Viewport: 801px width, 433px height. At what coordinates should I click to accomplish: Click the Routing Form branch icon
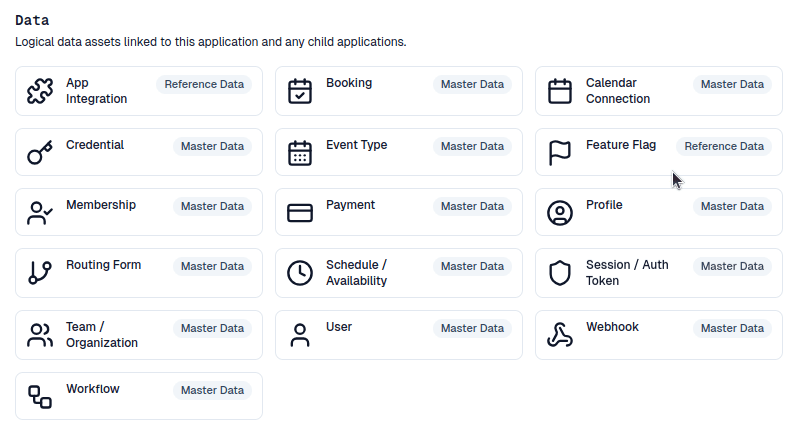(x=40, y=273)
